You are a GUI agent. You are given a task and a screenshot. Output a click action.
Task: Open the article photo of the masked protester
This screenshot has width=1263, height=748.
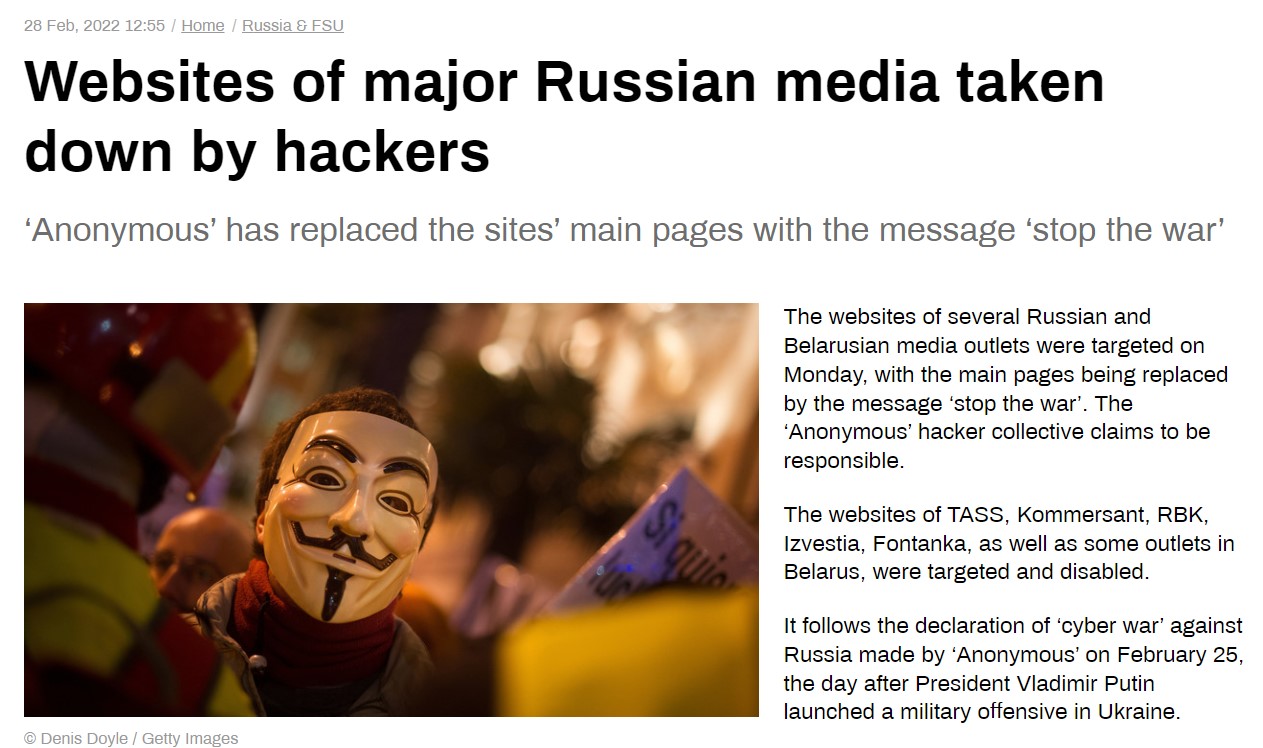pos(391,509)
